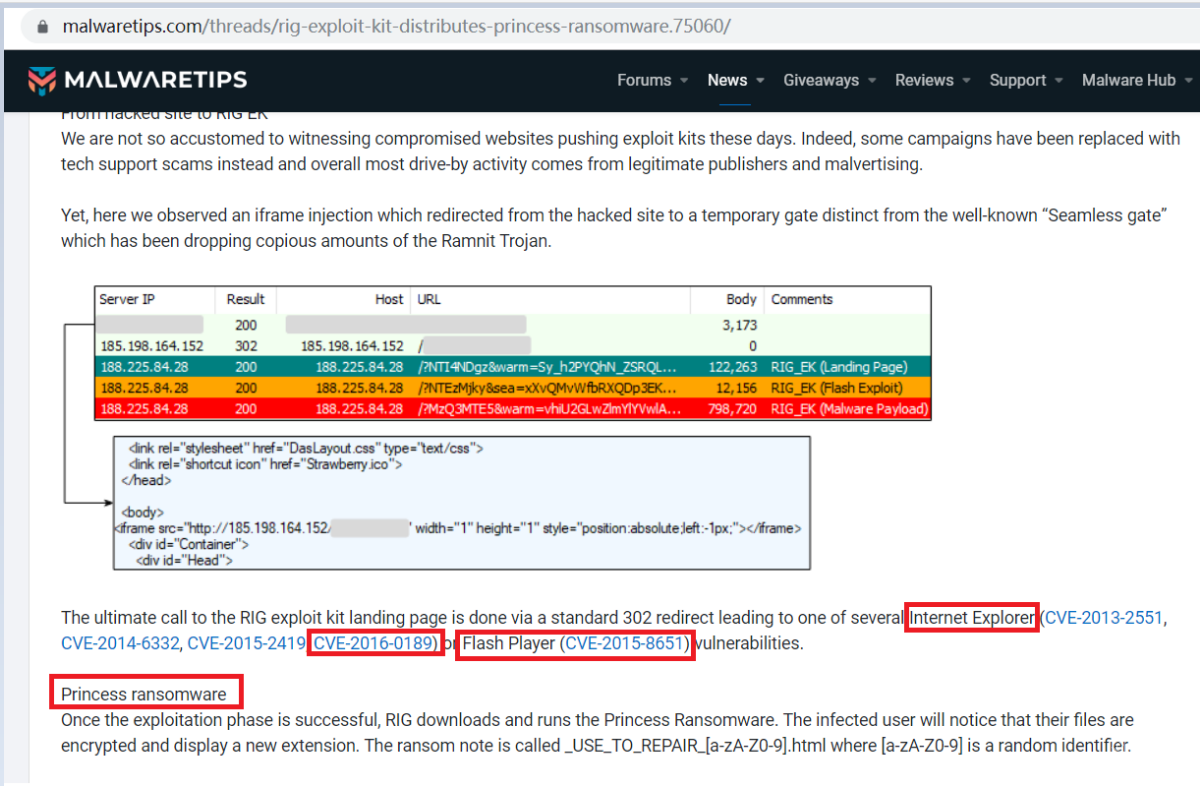Screen dimensions: 1200x786
Task: Expand the News dropdown arrow
Action: tap(760, 81)
